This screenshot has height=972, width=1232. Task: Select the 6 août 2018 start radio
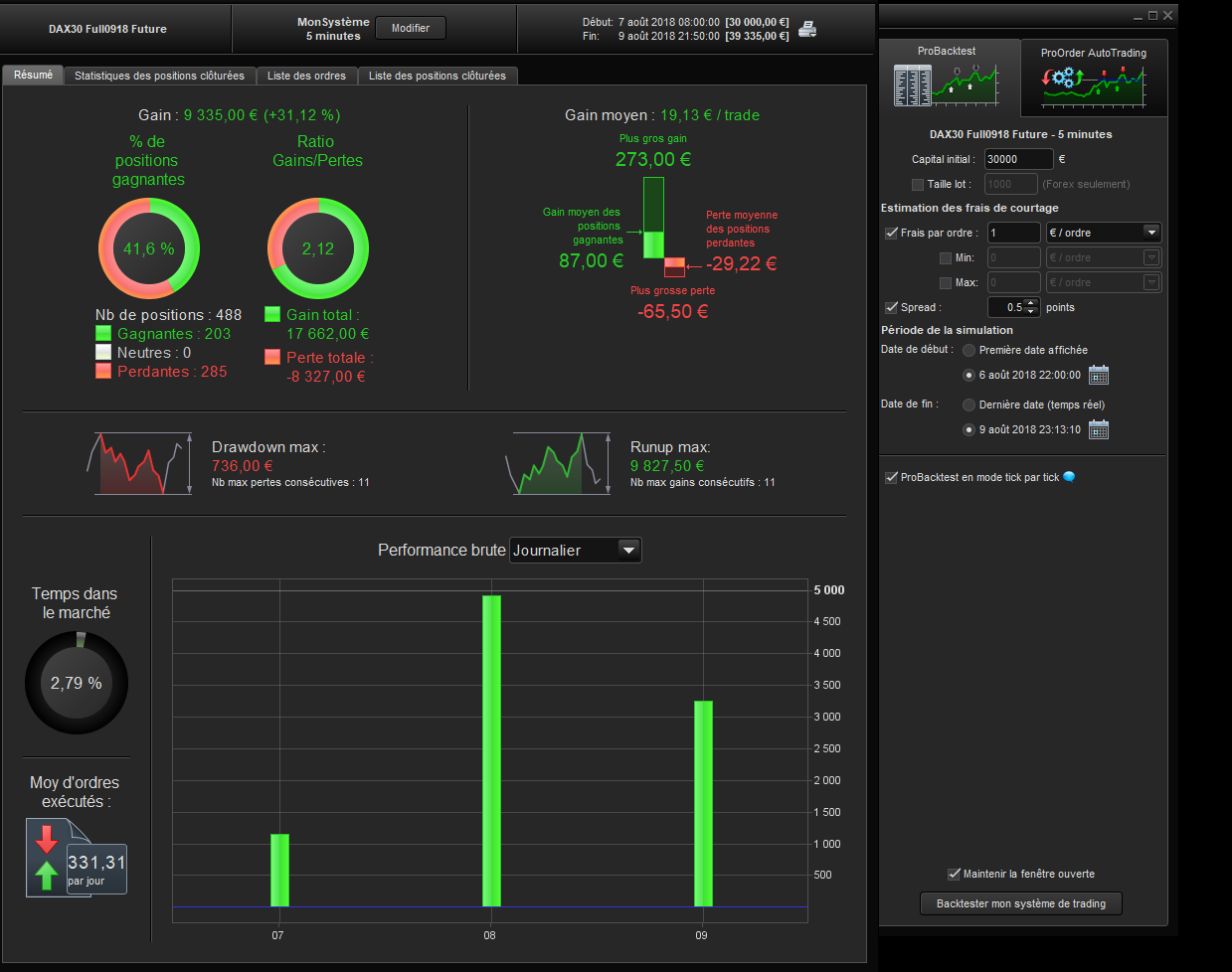[x=968, y=375]
